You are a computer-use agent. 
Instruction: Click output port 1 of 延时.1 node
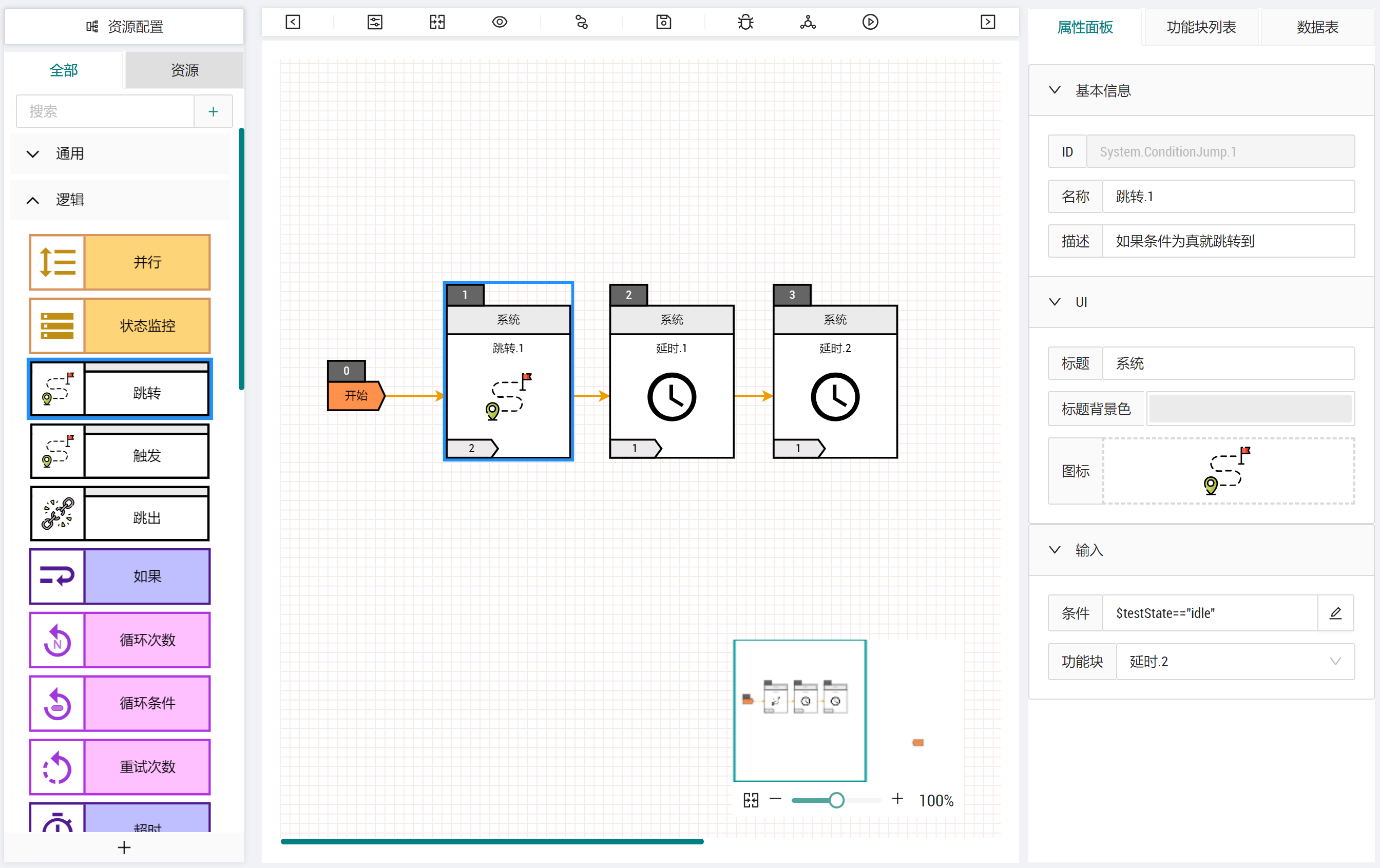pos(636,448)
